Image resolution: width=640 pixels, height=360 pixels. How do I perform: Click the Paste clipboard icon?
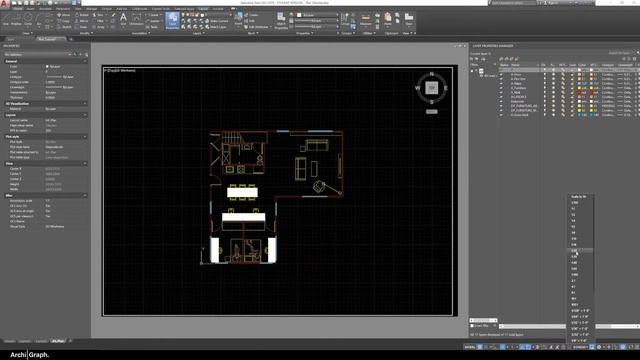[388, 19]
